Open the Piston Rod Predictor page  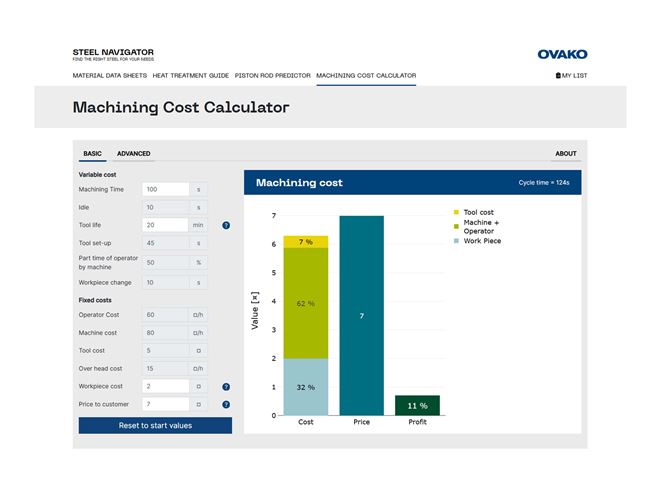[x=272, y=76]
